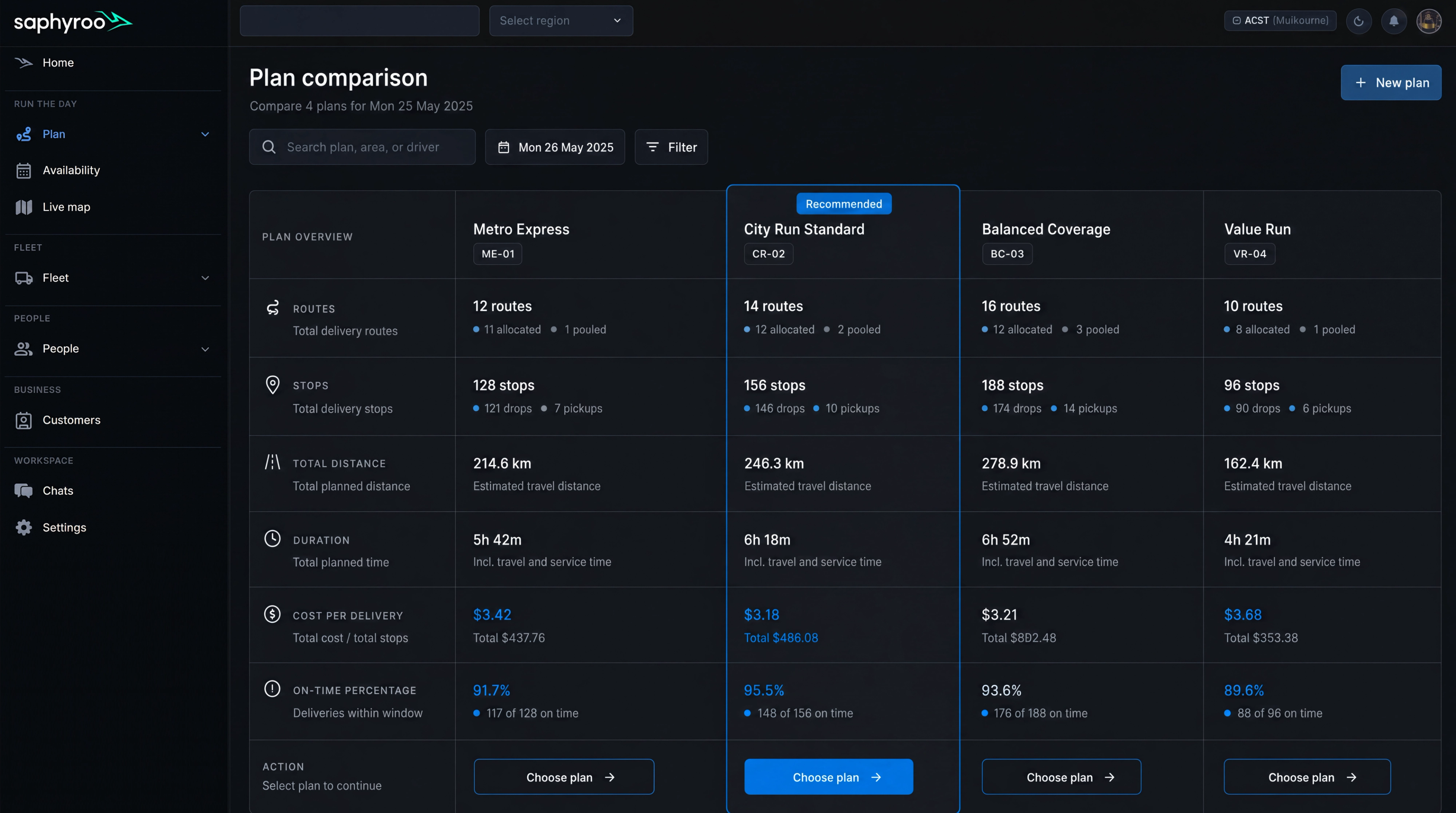The image size is (1456, 813).
Task: Toggle dark mode moon icon
Action: point(1359,21)
